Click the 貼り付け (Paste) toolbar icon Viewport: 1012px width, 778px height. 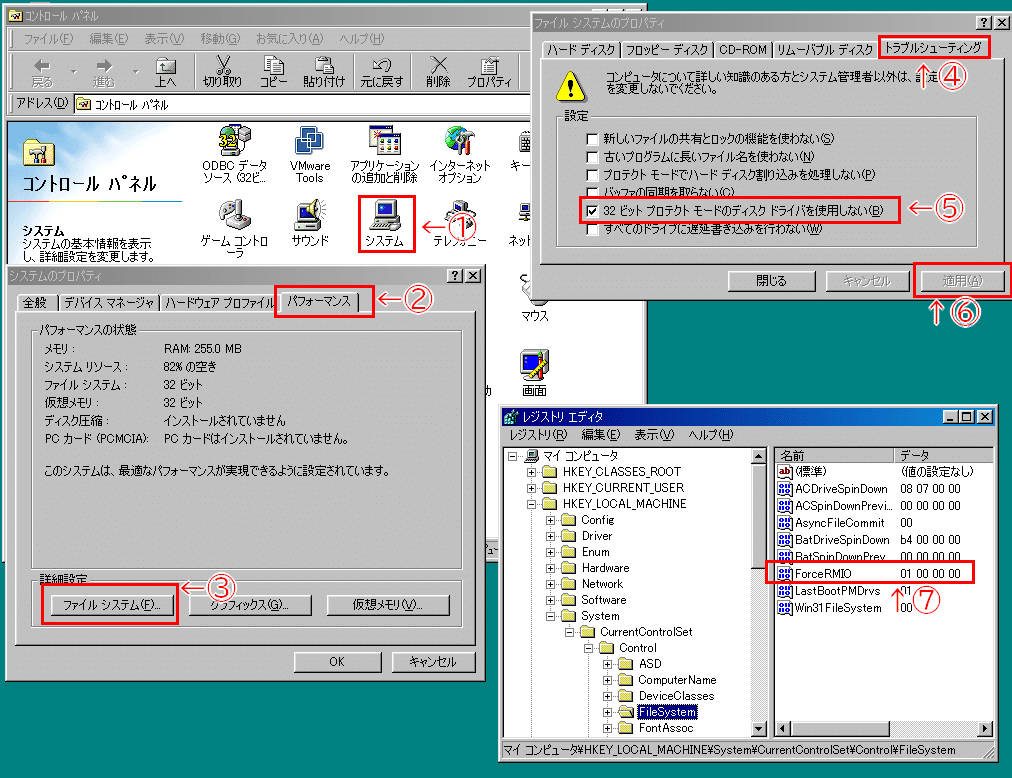point(322,68)
